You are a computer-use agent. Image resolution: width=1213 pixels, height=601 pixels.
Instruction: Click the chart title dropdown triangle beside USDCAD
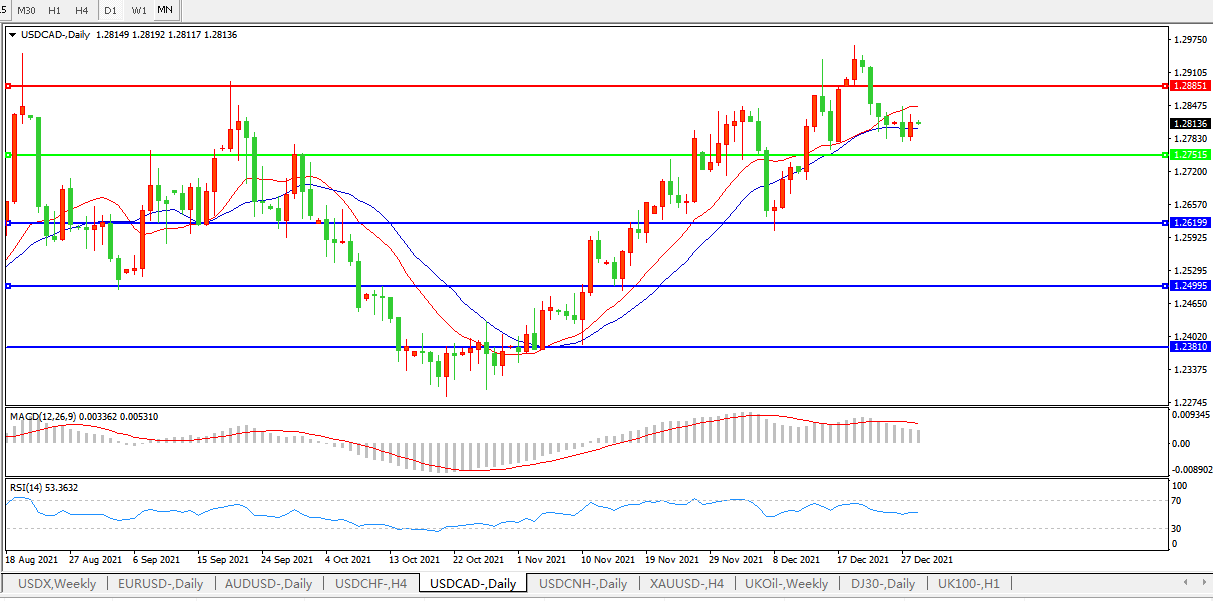[x=12, y=35]
